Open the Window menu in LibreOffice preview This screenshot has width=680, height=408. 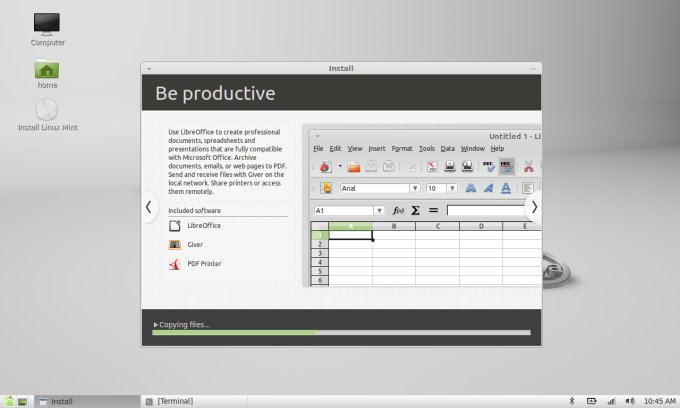click(x=472, y=148)
